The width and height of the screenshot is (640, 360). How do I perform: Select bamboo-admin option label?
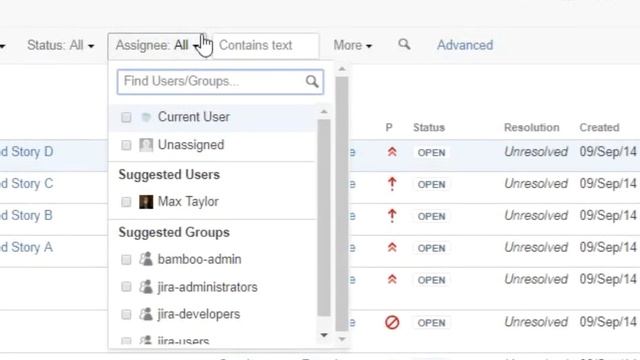(200, 260)
